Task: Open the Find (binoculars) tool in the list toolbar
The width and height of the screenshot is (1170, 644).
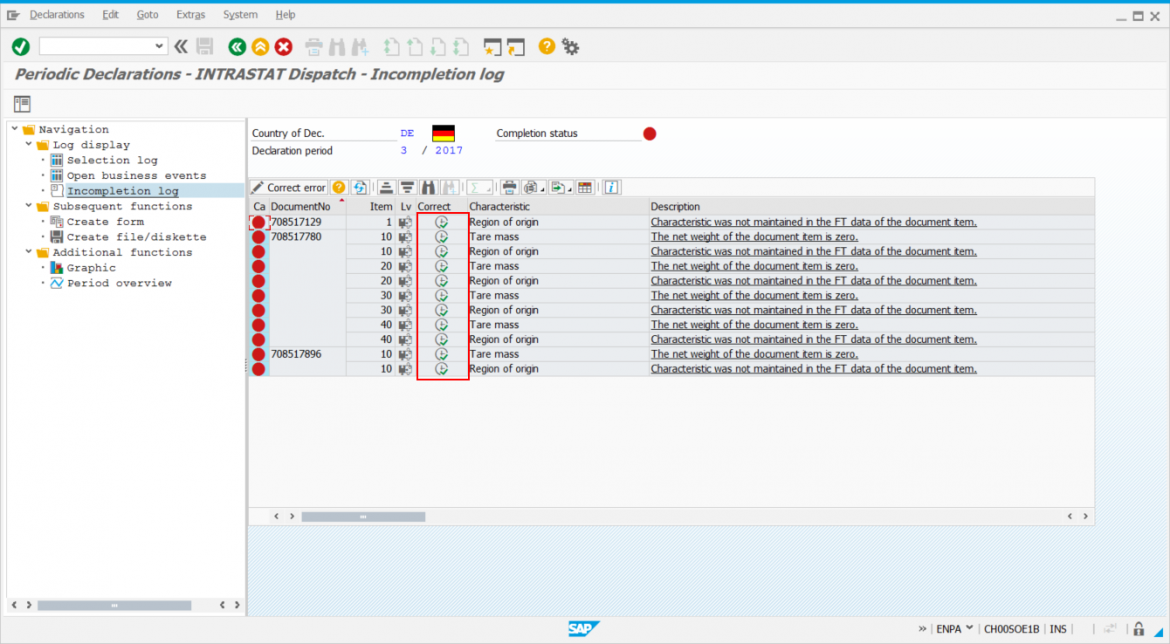Action: click(x=430, y=187)
